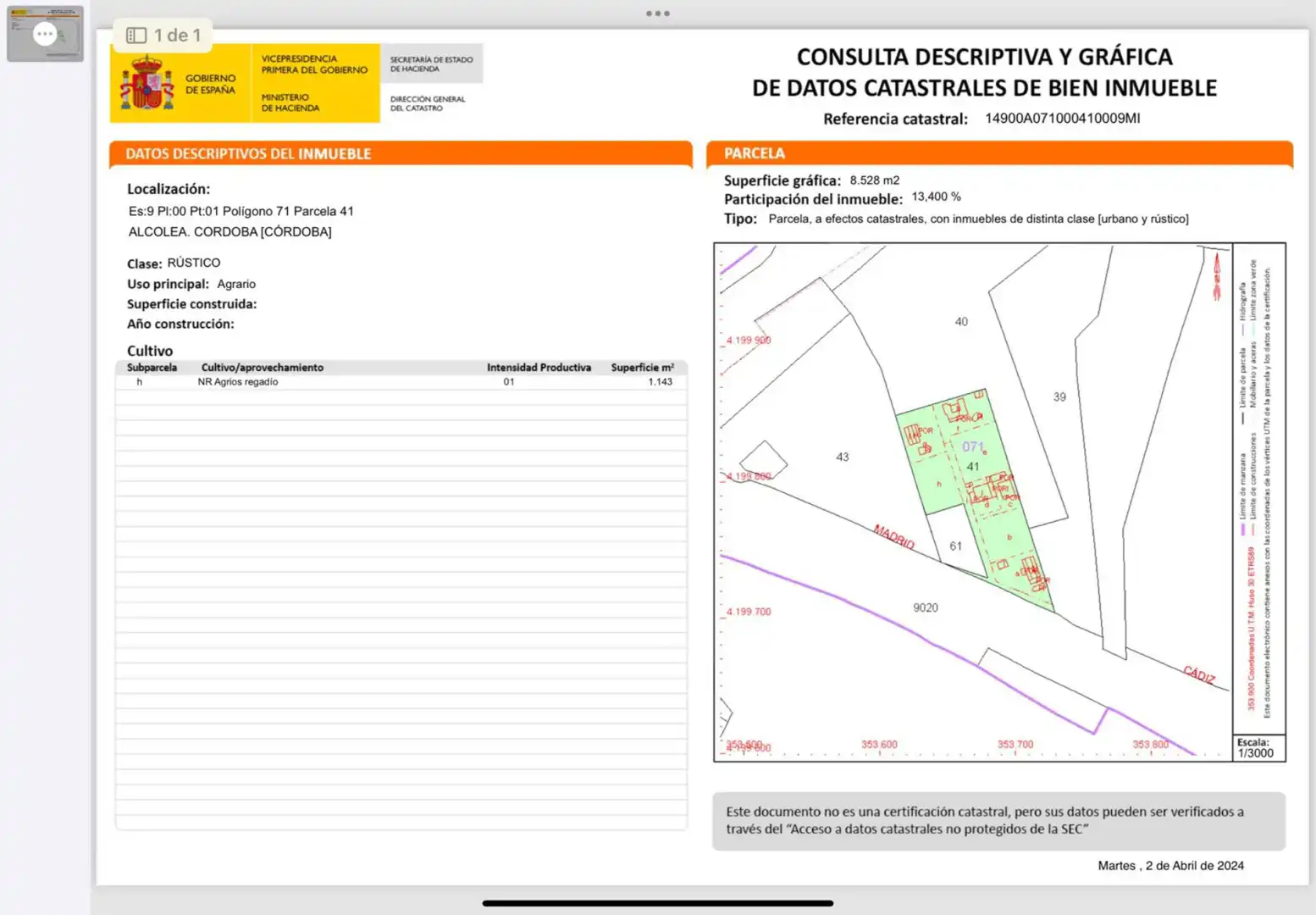This screenshot has width=1316, height=915.
Task: Click the "SECRETARÍA DE ESTADO DE HACIENDA" box
Action: pyautogui.click(x=432, y=64)
